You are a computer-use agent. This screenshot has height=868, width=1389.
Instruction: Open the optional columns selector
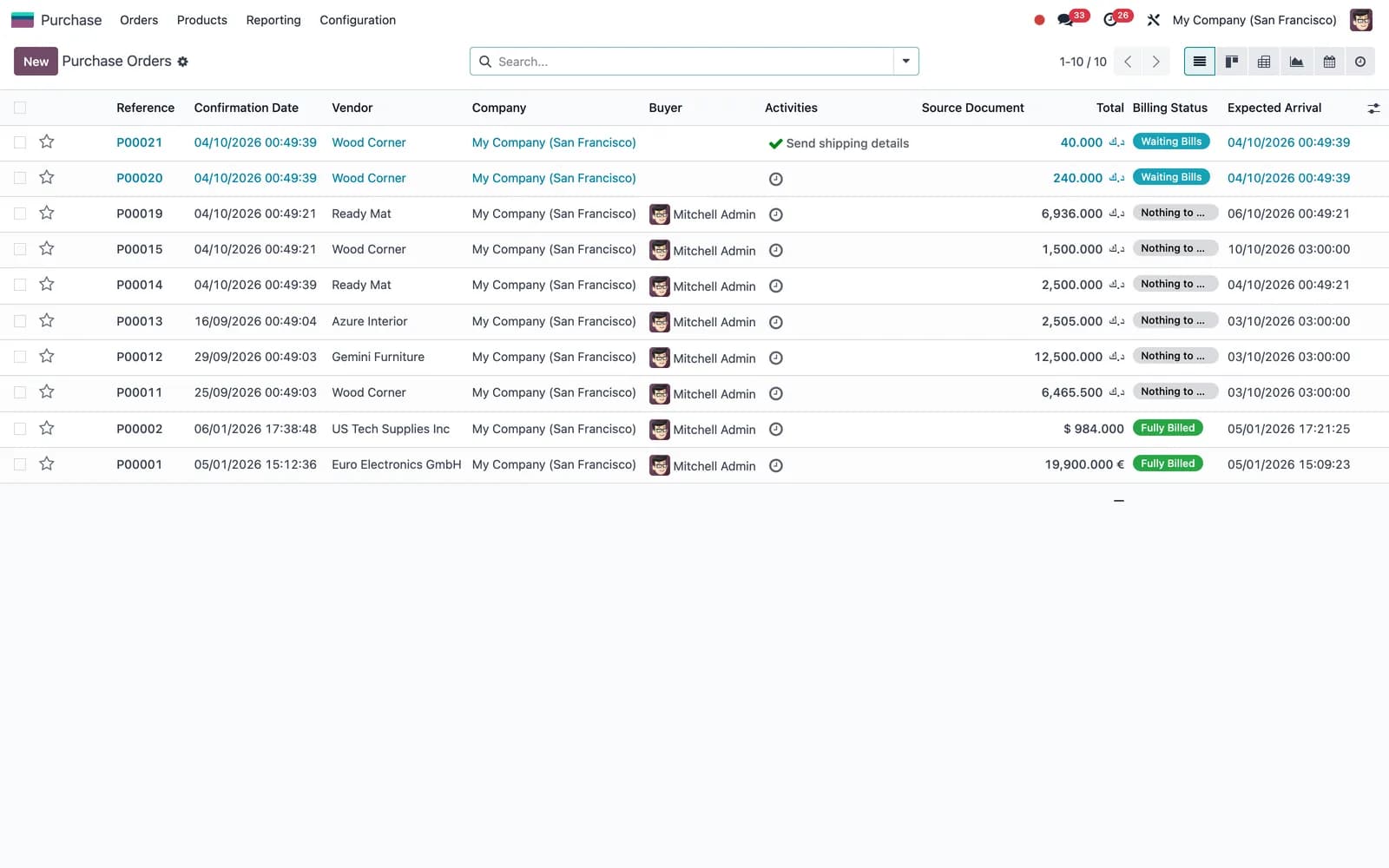coord(1373,108)
